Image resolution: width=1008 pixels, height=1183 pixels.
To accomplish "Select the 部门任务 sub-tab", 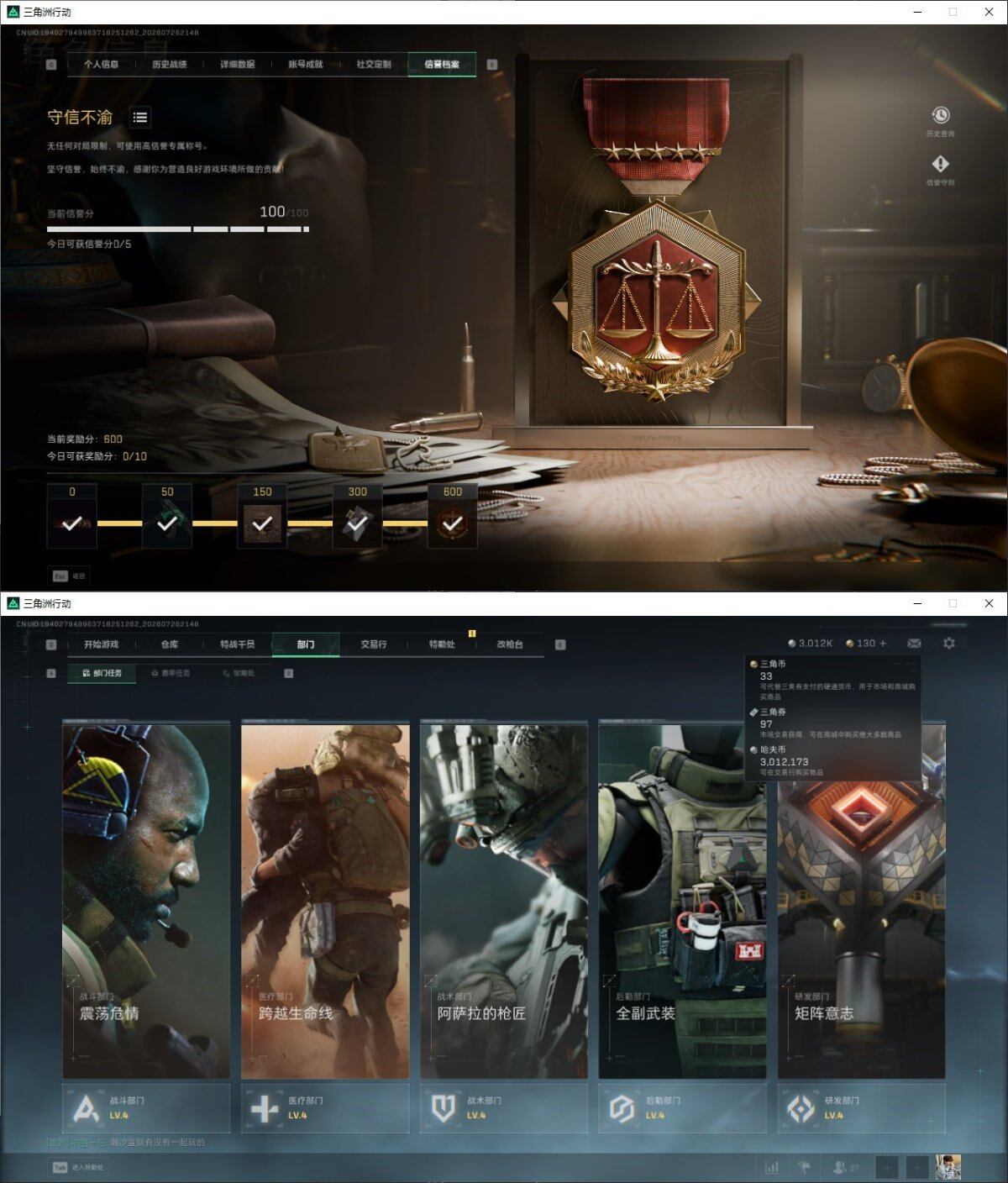I will [x=102, y=673].
